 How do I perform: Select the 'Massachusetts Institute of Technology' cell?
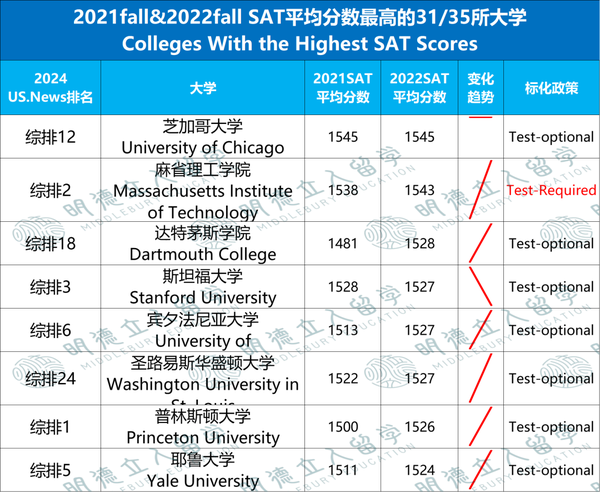pyautogui.click(x=203, y=190)
